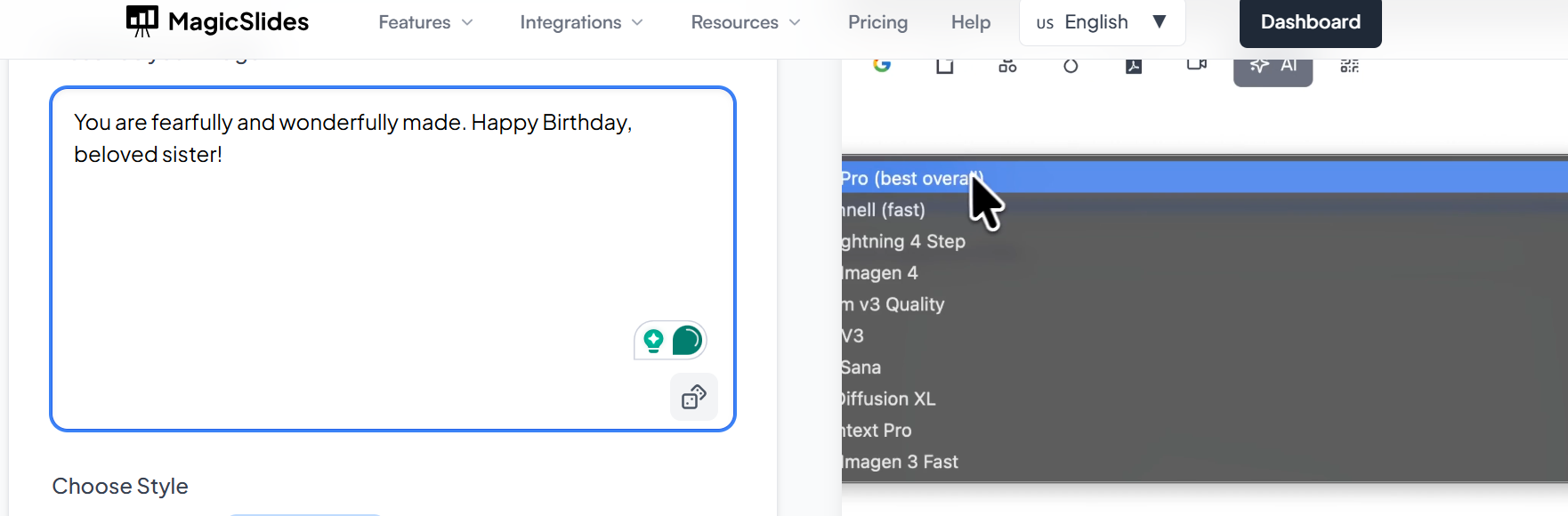
Task: Expand the Integrations menu
Action: (581, 22)
